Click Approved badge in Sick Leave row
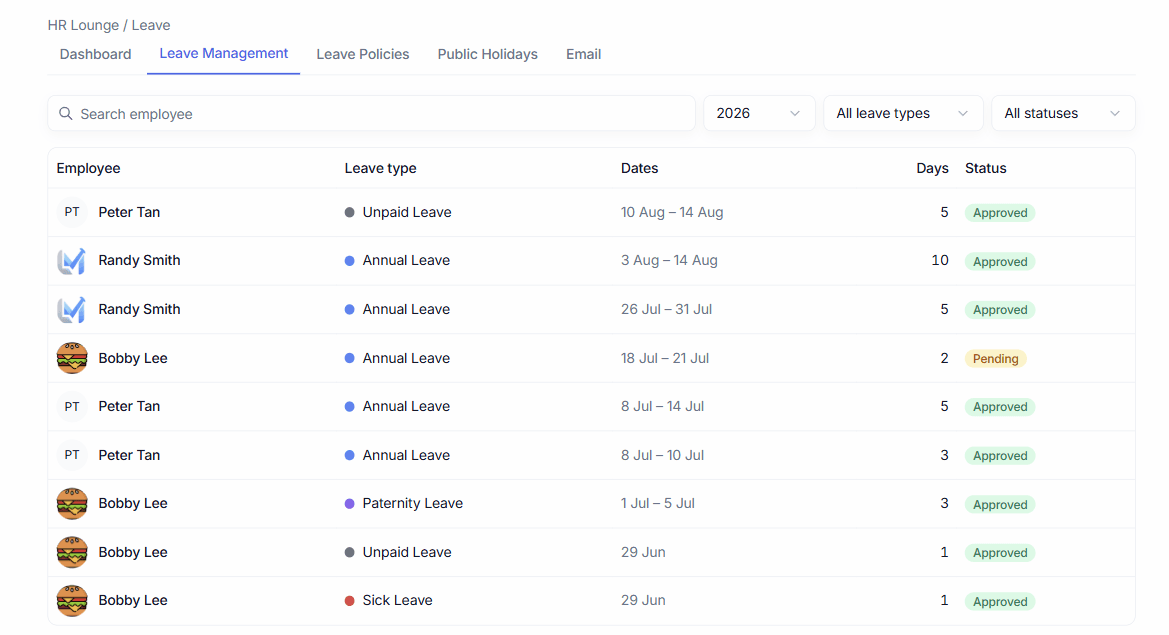This screenshot has width=1169, height=635. coord(1000,601)
